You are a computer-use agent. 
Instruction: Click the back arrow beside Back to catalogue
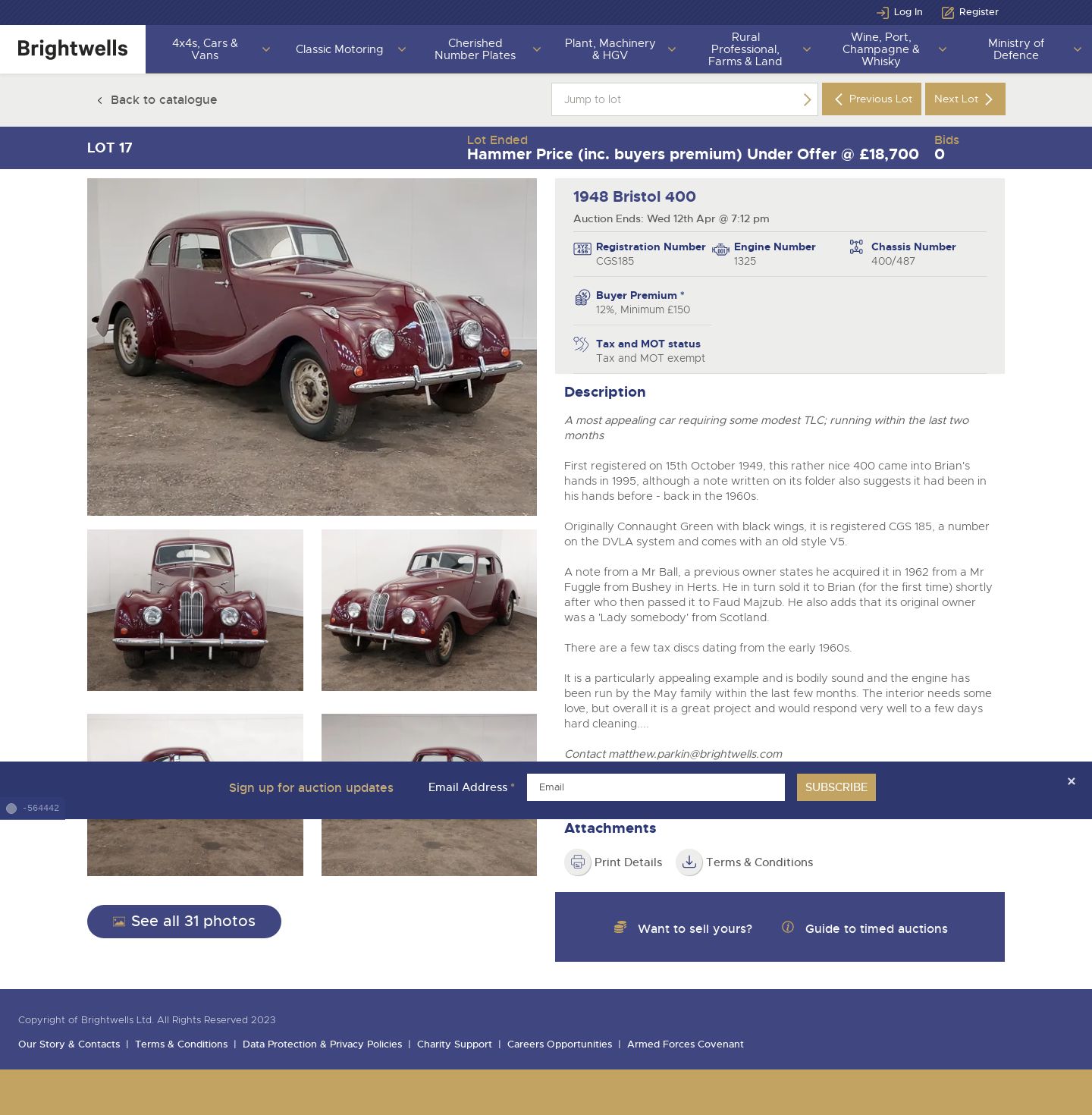[x=99, y=100]
